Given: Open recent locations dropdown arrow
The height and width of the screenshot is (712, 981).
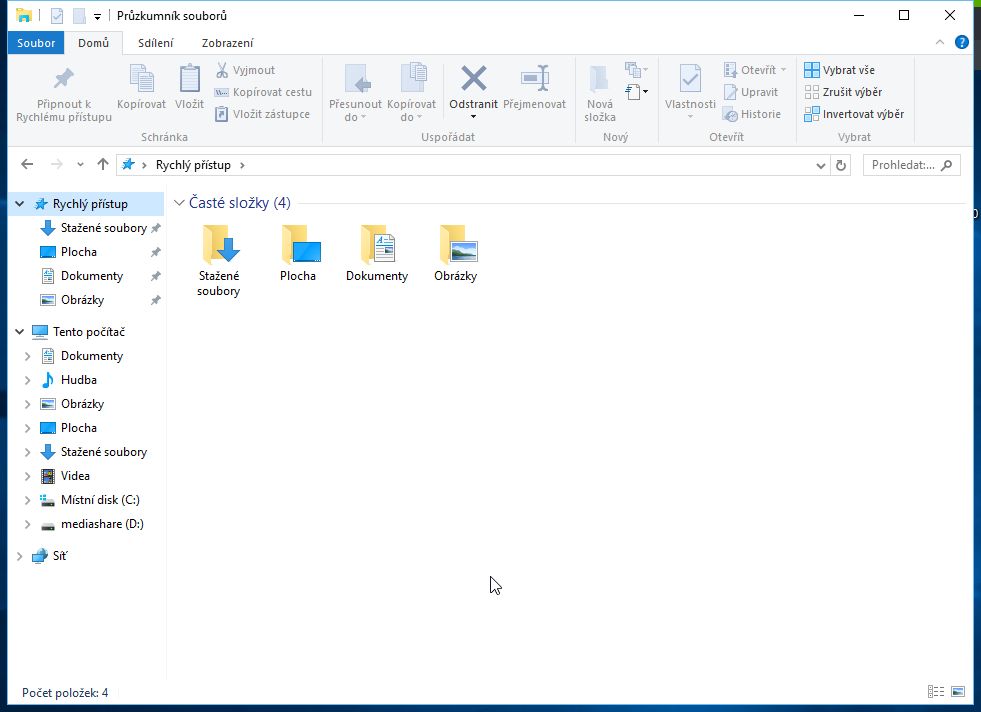Looking at the screenshot, I should pos(80,165).
